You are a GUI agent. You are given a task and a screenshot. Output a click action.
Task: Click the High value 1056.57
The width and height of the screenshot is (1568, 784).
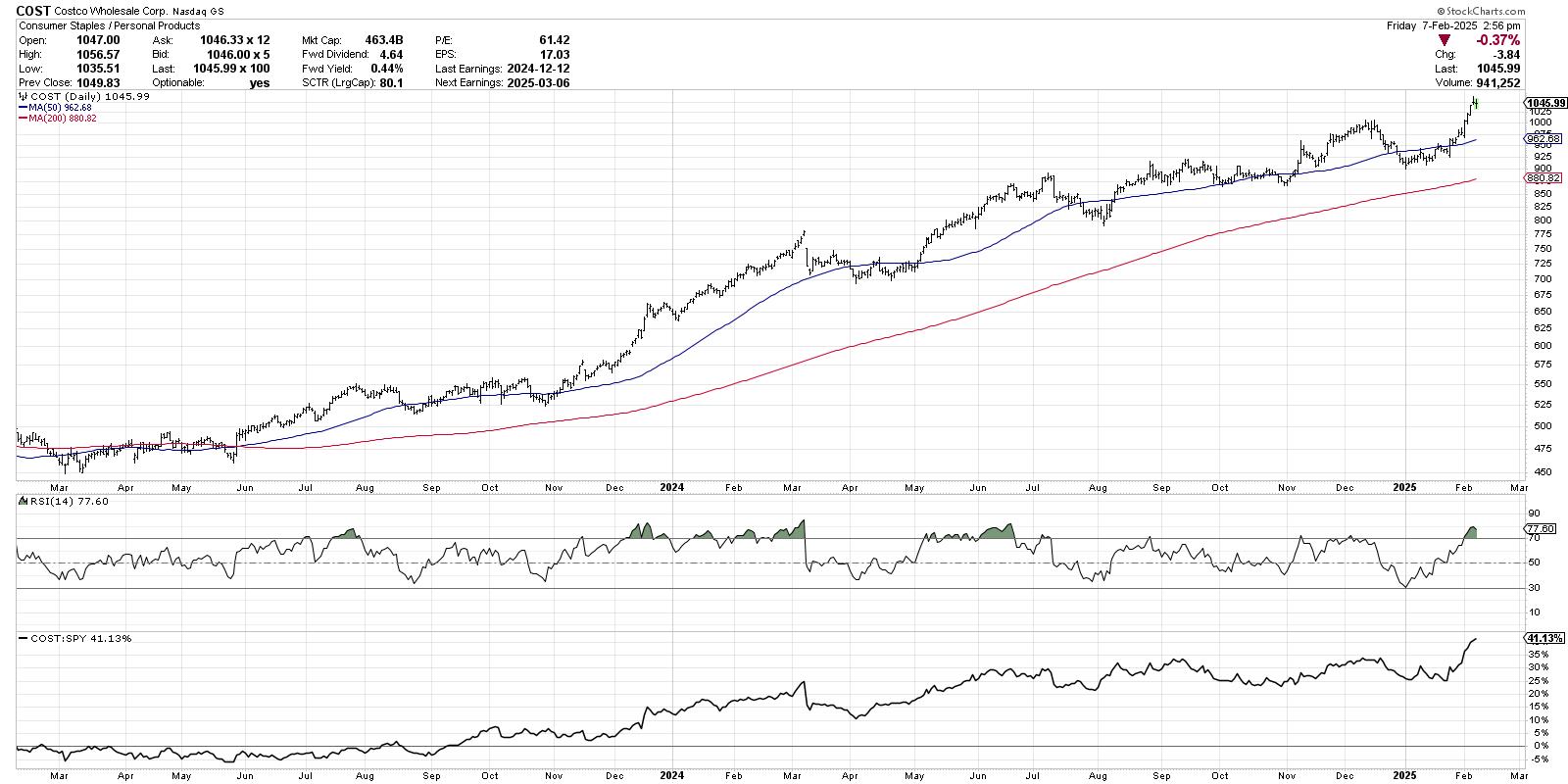pyautogui.click(x=100, y=55)
